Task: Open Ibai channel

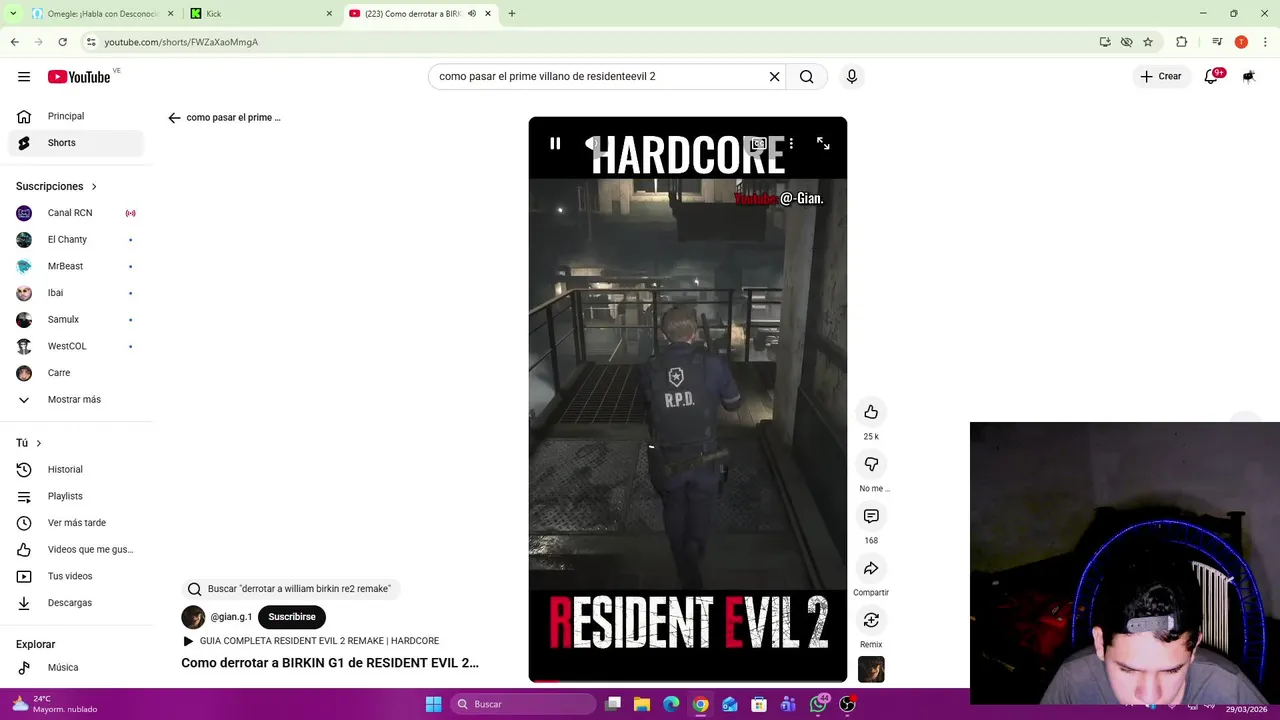Action: point(76,293)
